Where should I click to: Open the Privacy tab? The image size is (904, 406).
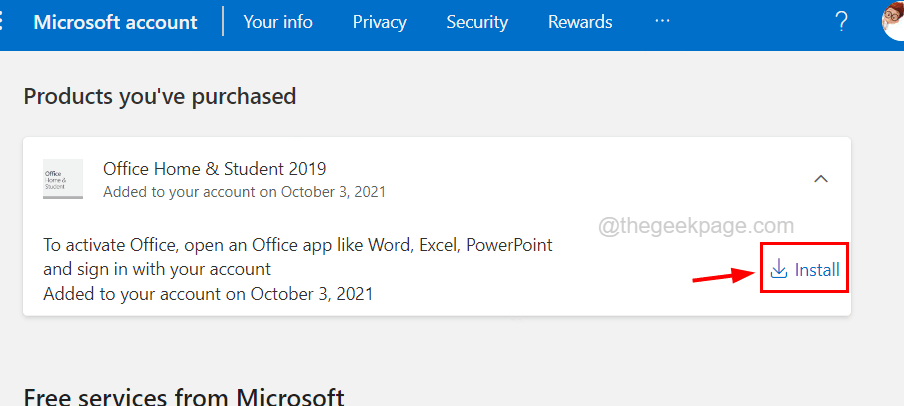point(380,22)
